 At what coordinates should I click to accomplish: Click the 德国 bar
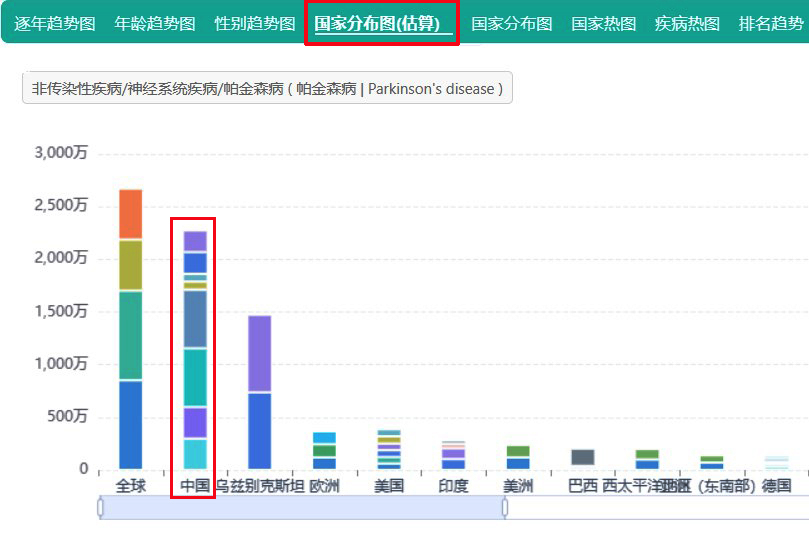tap(776, 462)
